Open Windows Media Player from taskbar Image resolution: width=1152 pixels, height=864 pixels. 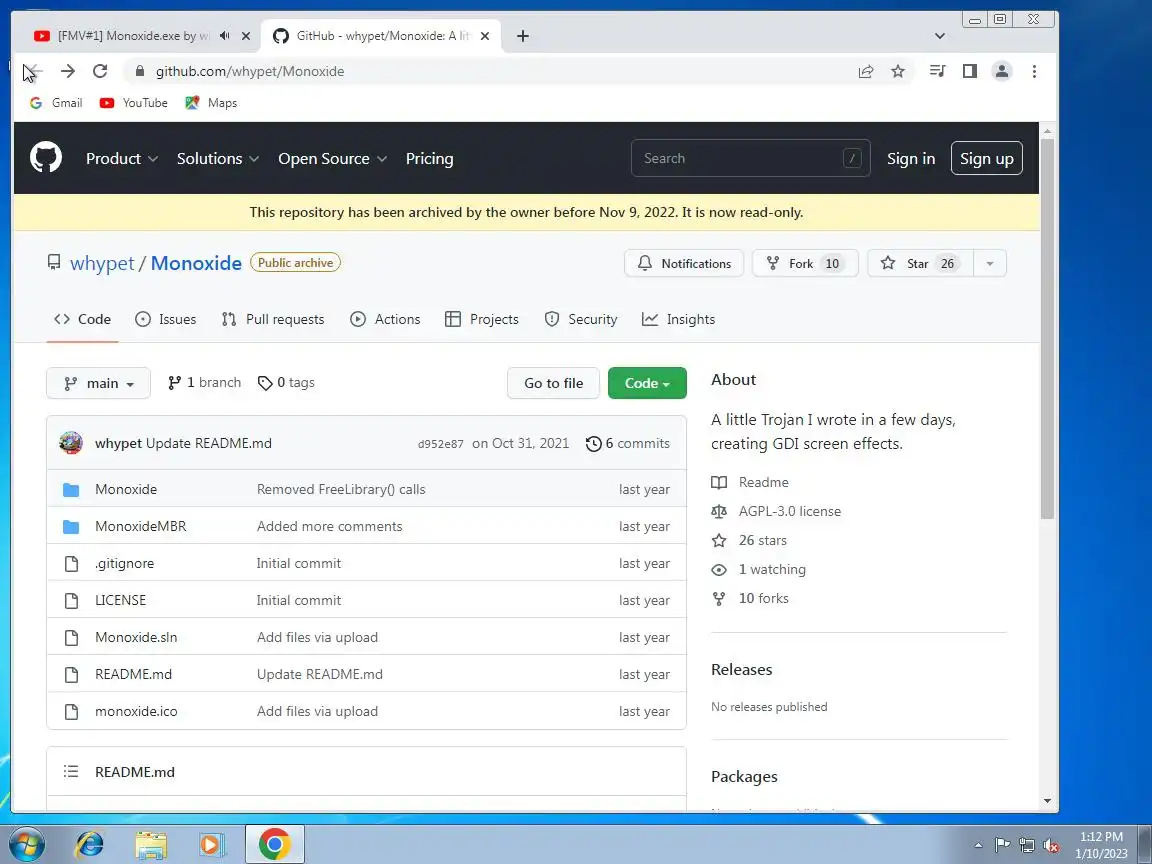(212, 845)
